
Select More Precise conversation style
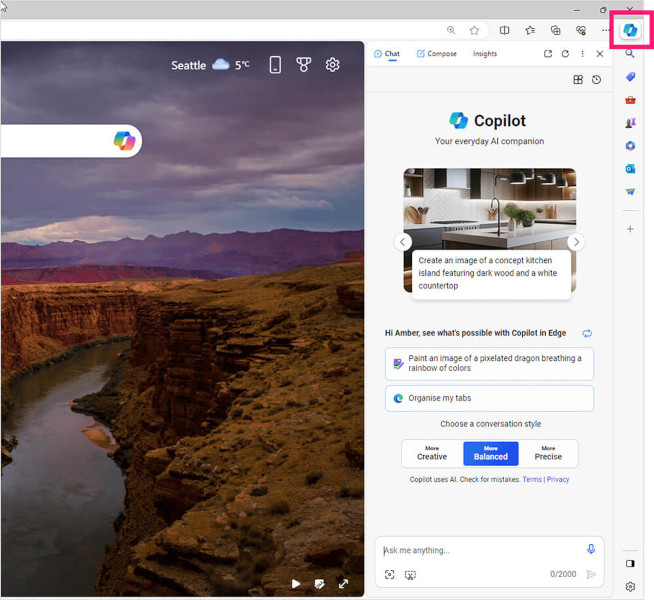click(548, 453)
